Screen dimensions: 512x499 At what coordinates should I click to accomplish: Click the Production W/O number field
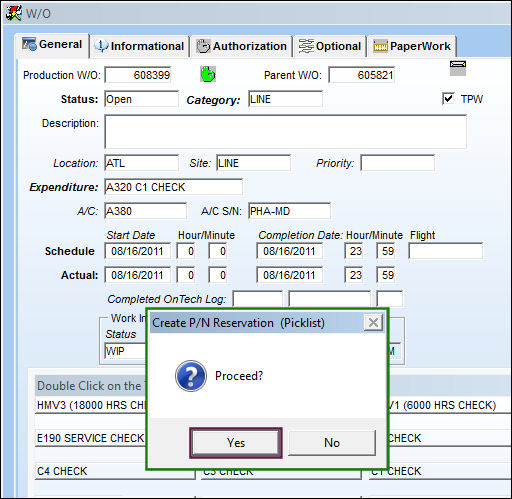pos(138,75)
